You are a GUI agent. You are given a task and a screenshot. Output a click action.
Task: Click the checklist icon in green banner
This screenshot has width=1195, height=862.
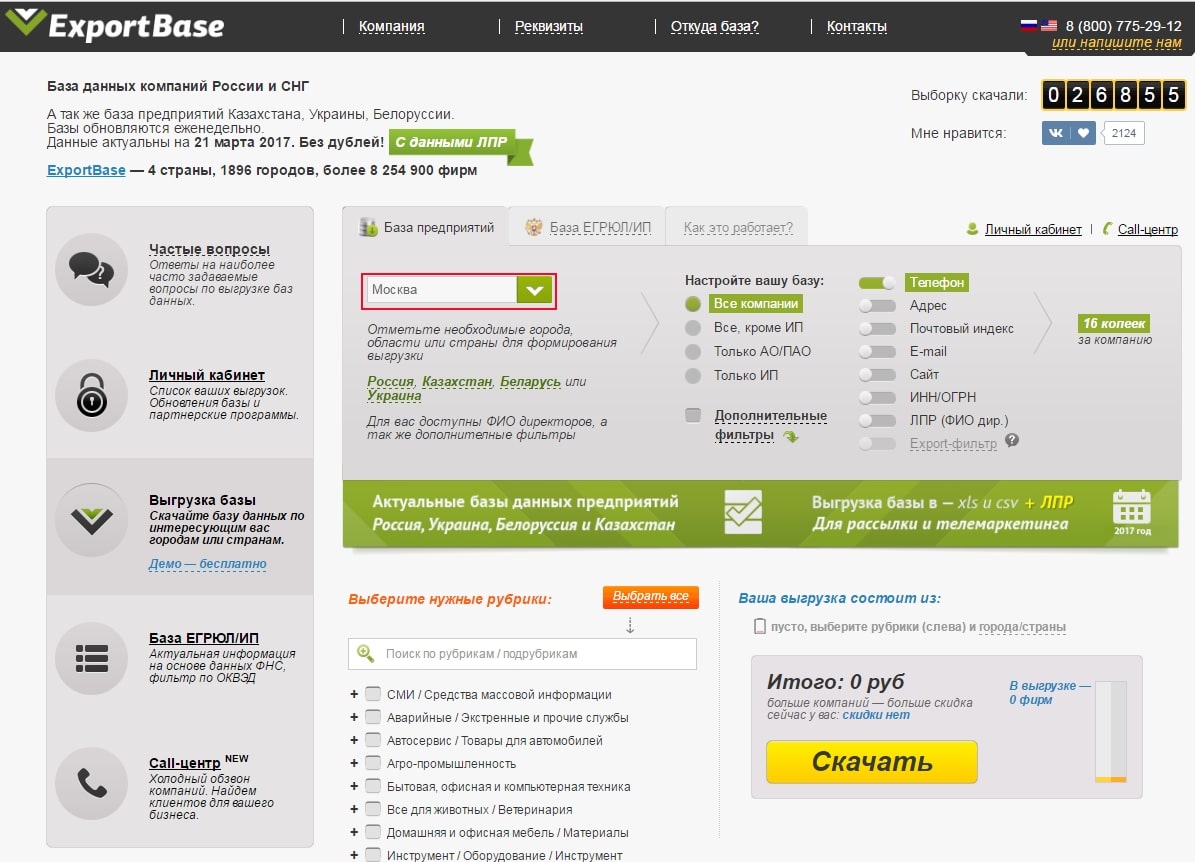coord(742,512)
